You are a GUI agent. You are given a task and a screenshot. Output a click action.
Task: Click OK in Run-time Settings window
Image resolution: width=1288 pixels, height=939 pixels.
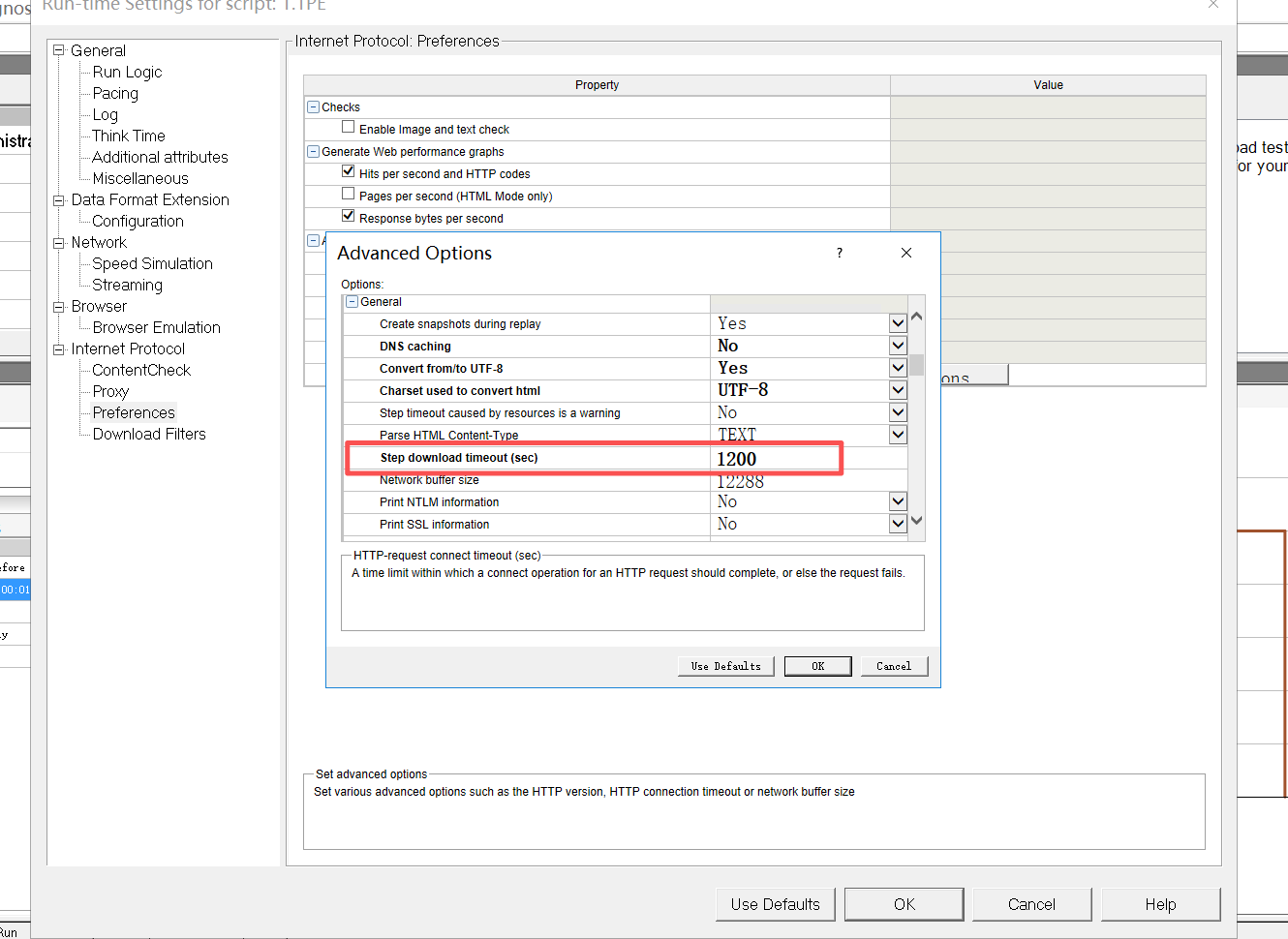(905, 904)
